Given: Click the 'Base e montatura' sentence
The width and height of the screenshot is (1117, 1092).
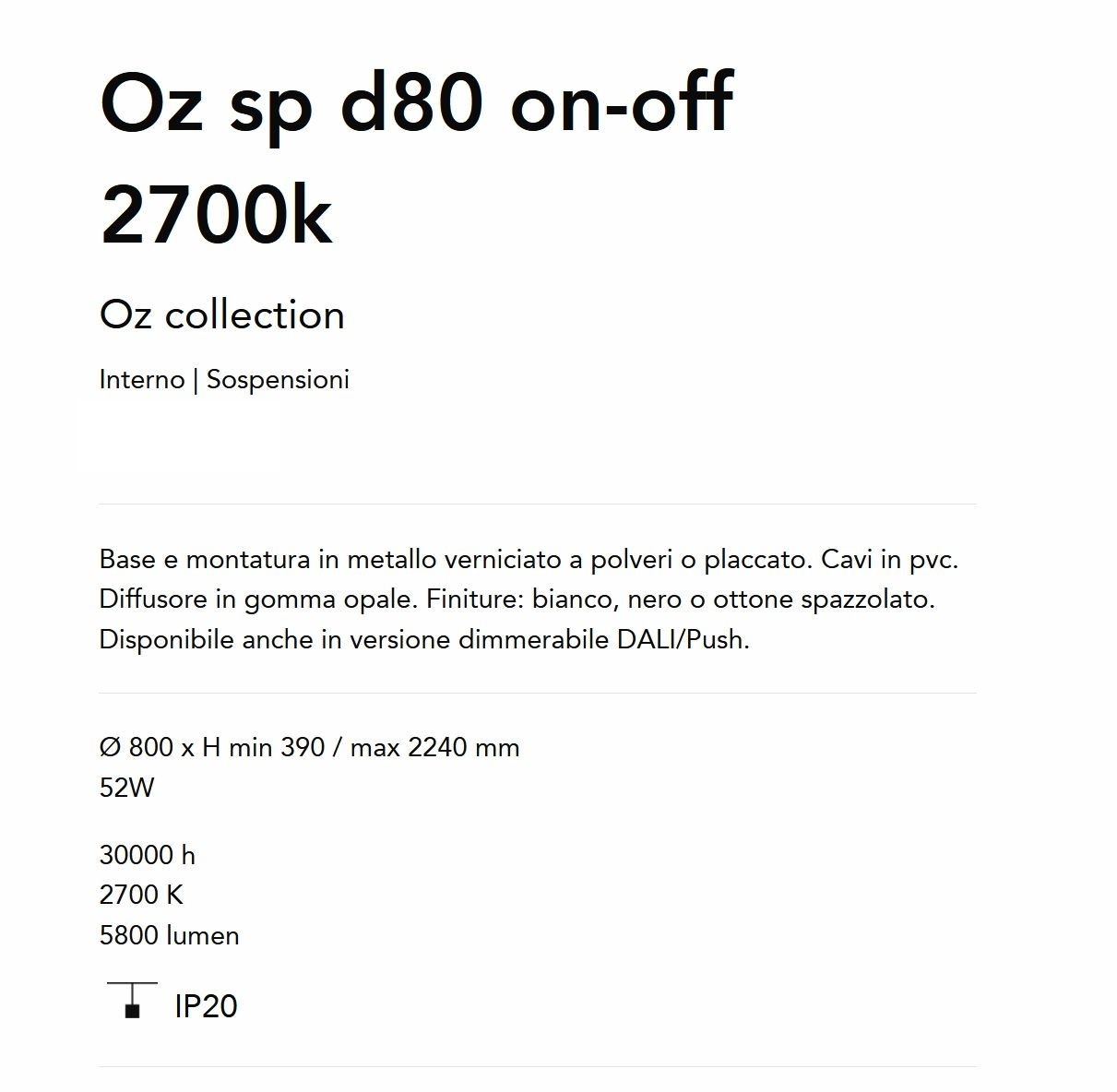Looking at the screenshot, I should (456, 560).
